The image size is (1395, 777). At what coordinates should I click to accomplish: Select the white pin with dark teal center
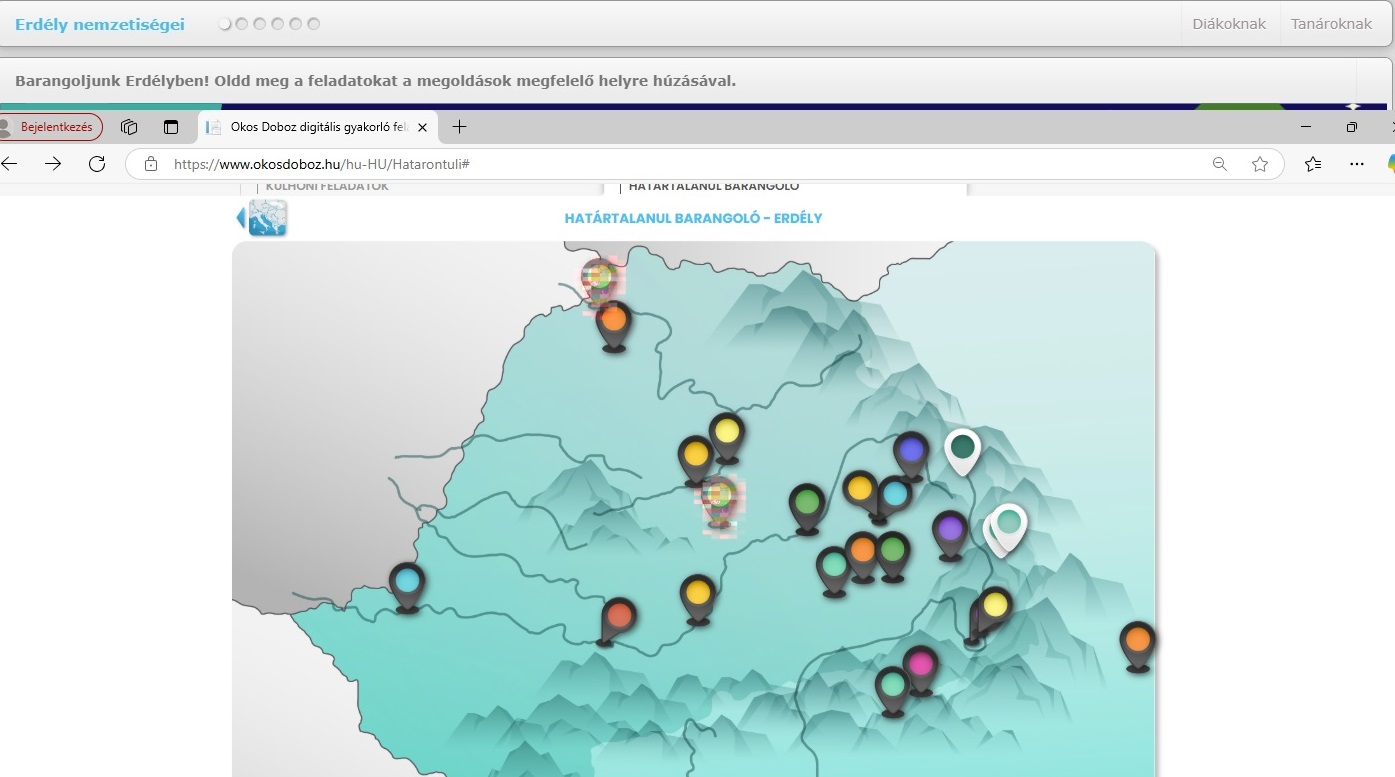pyautogui.click(x=962, y=447)
